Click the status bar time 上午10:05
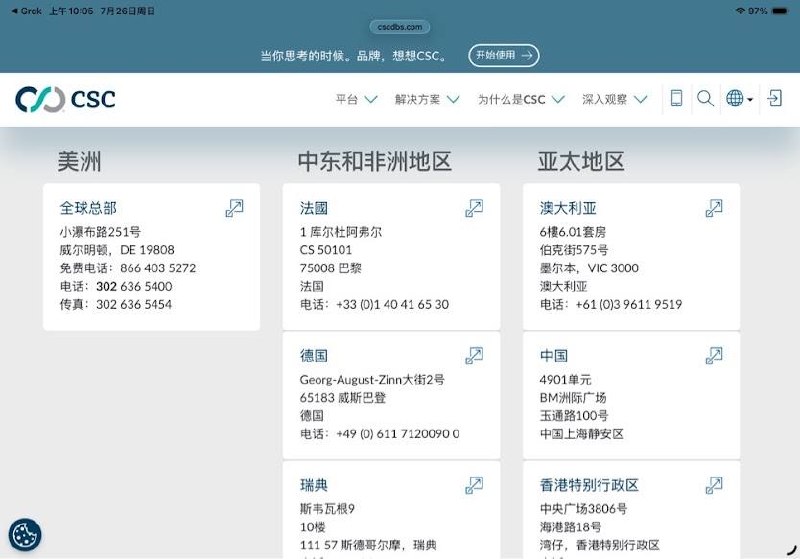The width and height of the screenshot is (800, 559). (x=71, y=11)
